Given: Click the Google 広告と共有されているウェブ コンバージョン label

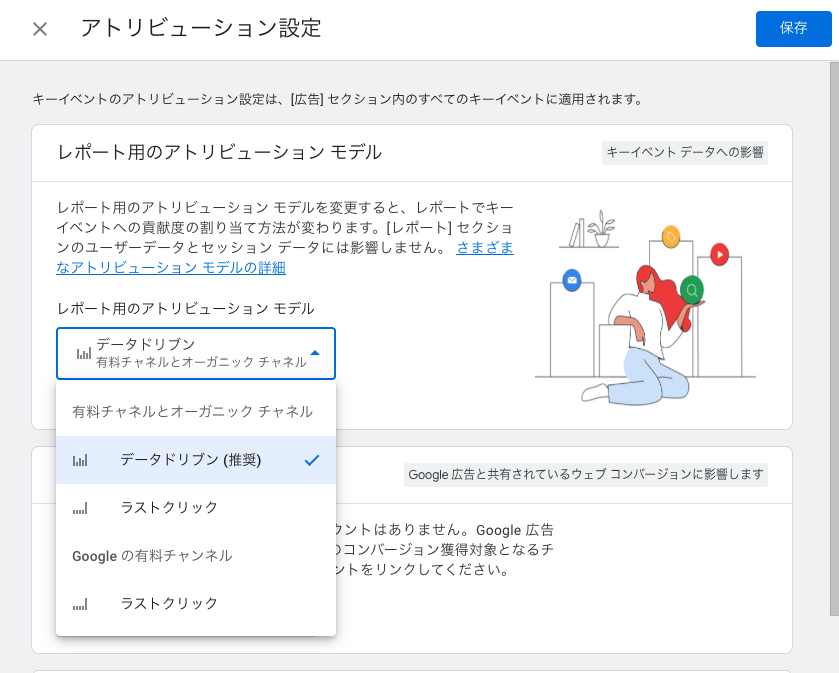Looking at the screenshot, I should coord(585,475).
